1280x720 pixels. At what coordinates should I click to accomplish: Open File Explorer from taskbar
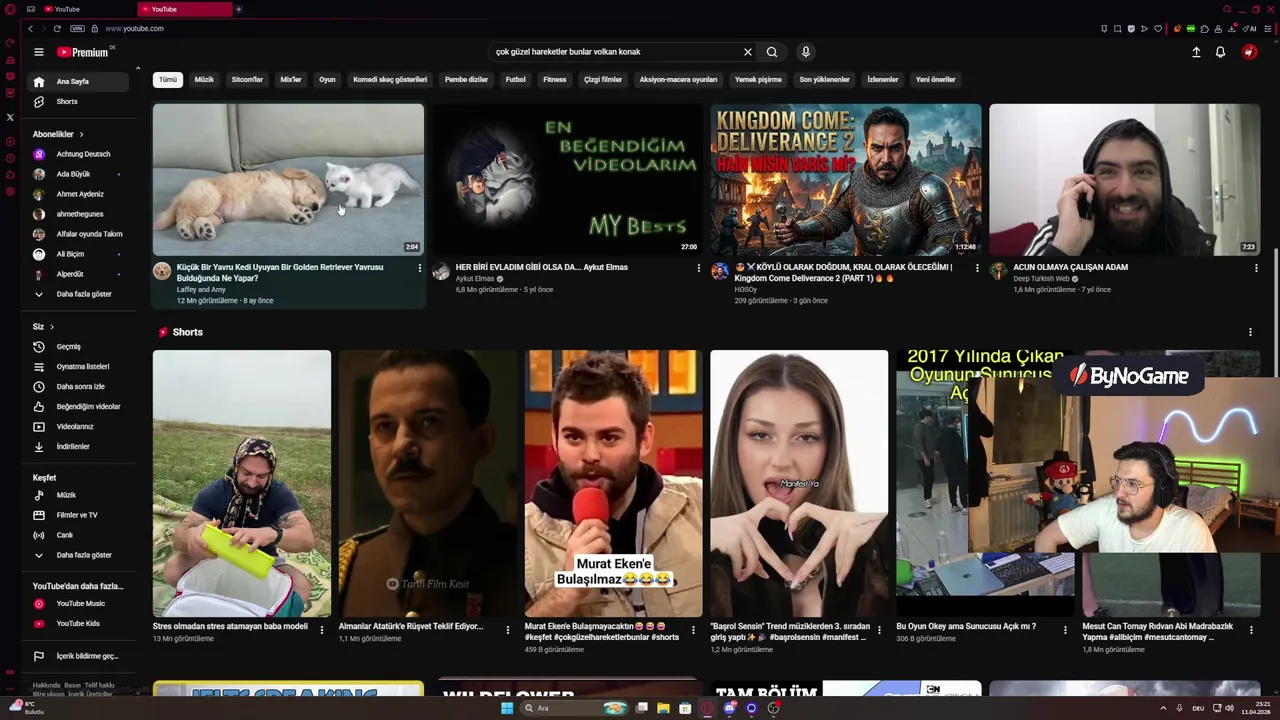tap(663, 708)
